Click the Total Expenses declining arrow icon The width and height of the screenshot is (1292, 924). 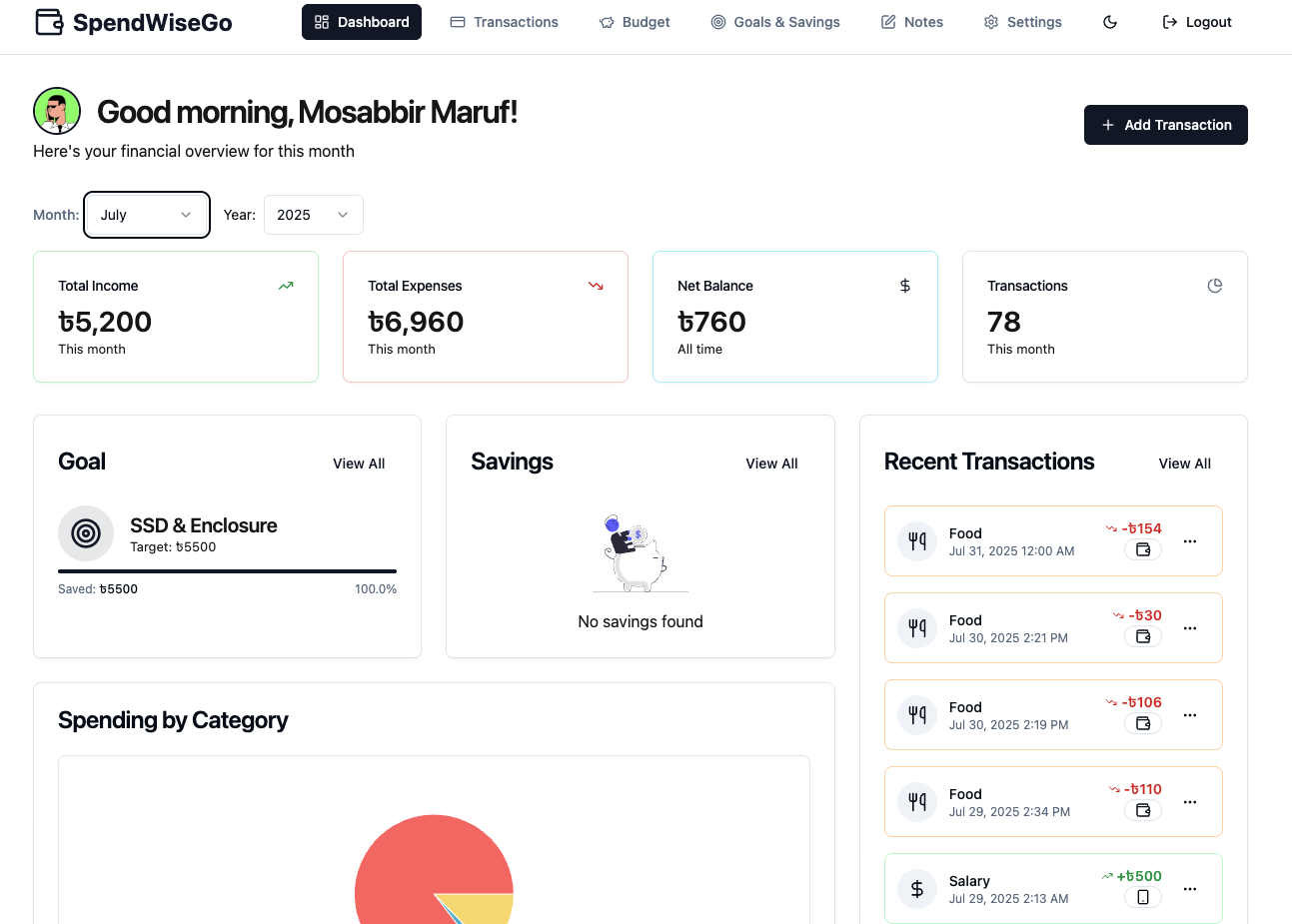pos(596,286)
